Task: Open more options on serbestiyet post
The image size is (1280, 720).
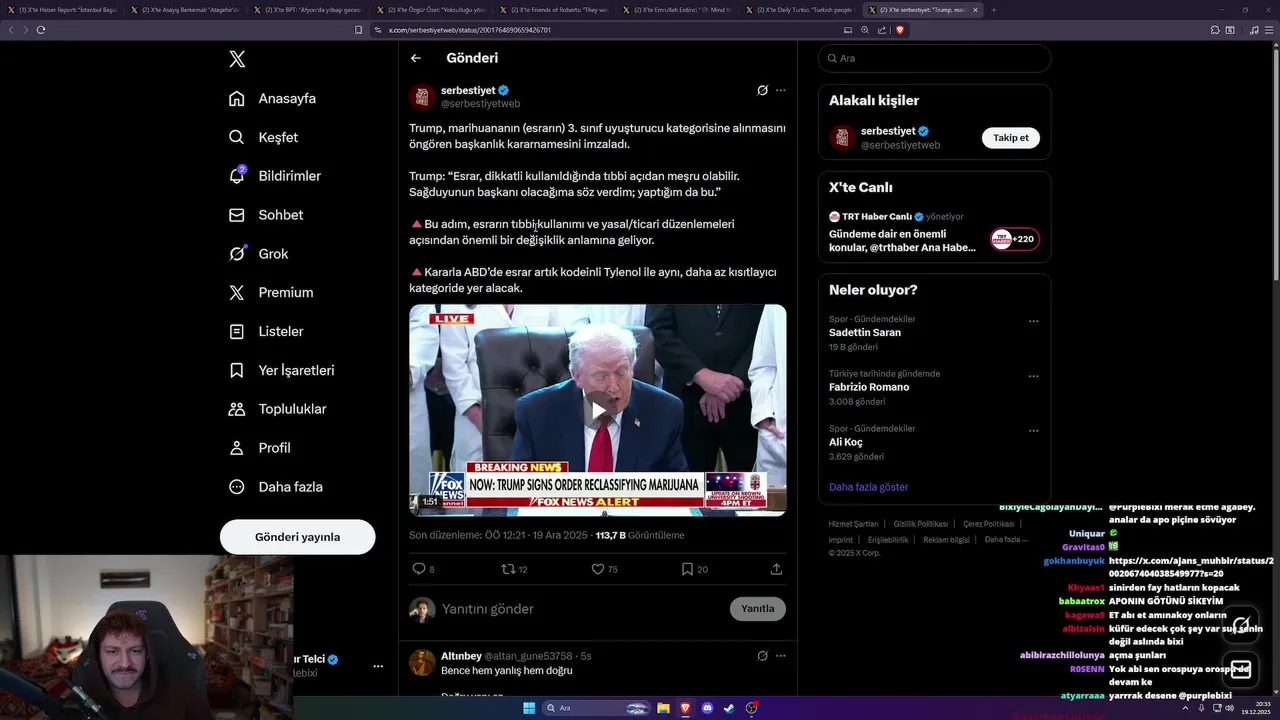Action: [x=781, y=90]
